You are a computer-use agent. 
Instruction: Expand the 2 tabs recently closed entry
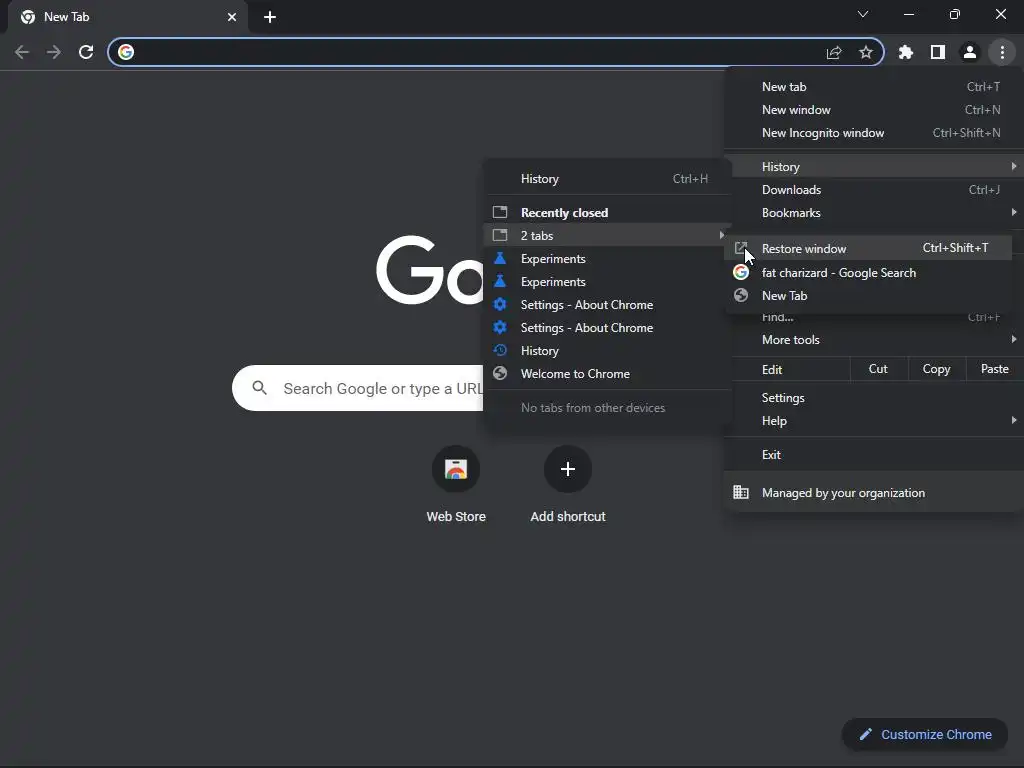[x=607, y=235]
